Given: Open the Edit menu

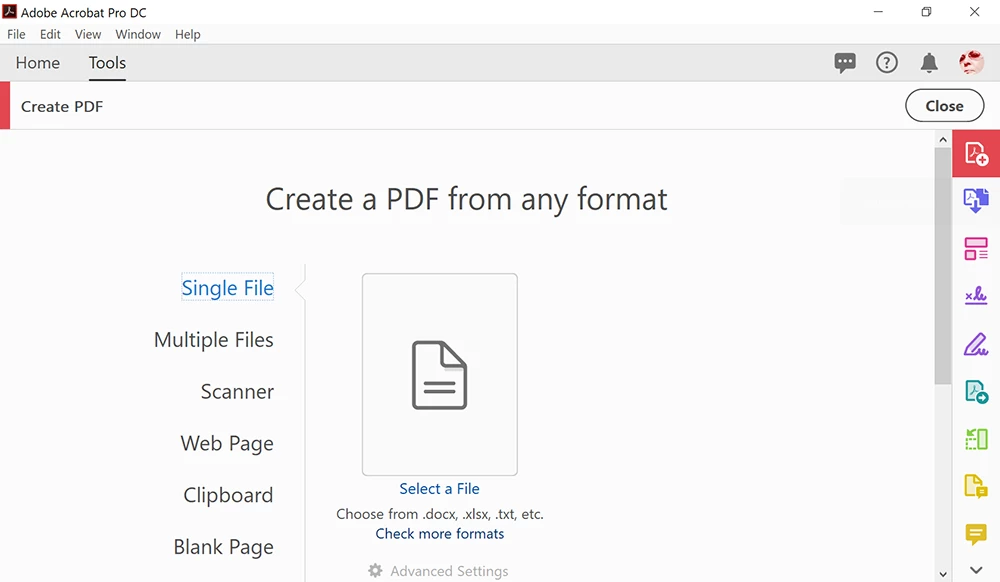Looking at the screenshot, I should 50,34.
